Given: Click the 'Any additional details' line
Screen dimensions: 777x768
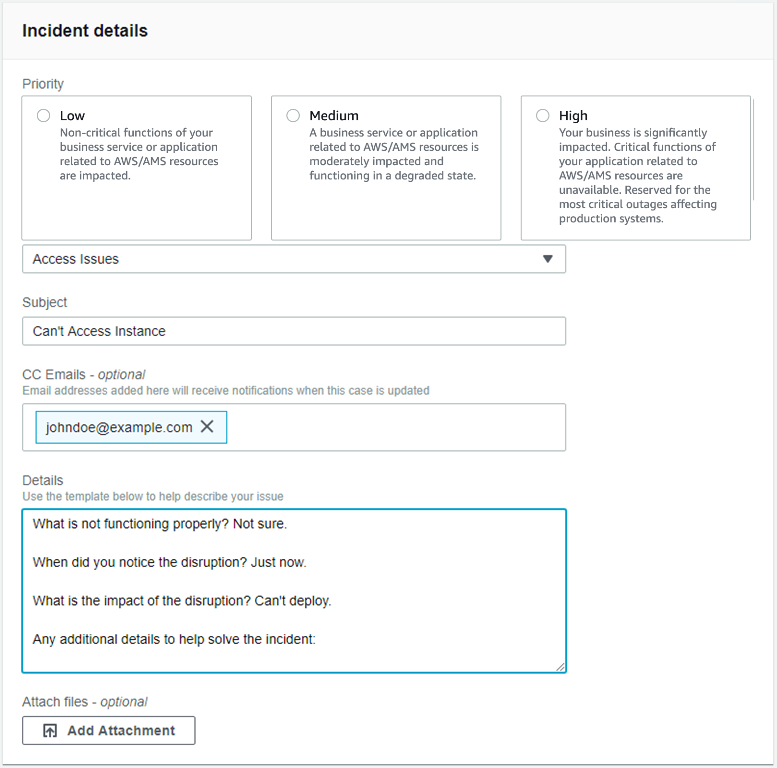Looking at the screenshot, I should (x=174, y=638).
